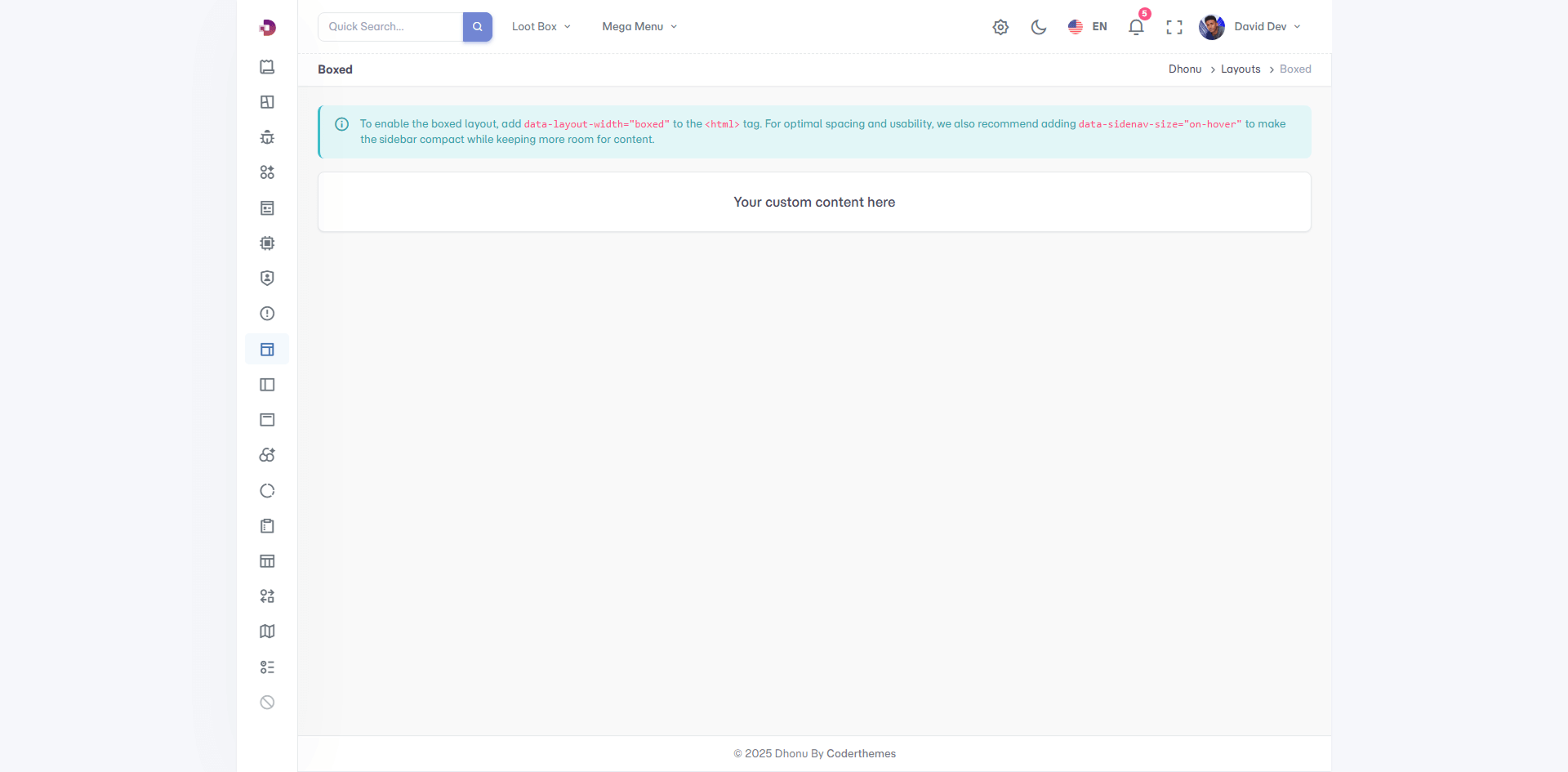This screenshot has height=772, width=1568.
Task: Expand the Loot Box dropdown
Action: click(x=541, y=27)
